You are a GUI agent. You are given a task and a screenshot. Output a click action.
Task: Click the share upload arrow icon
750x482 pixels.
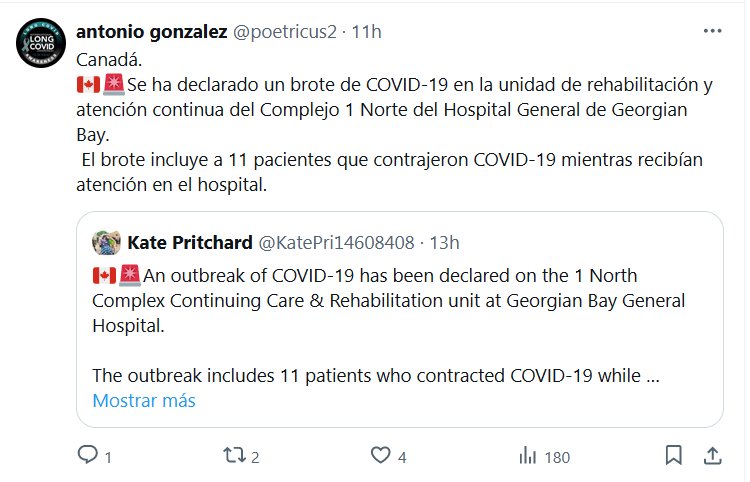(x=712, y=456)
